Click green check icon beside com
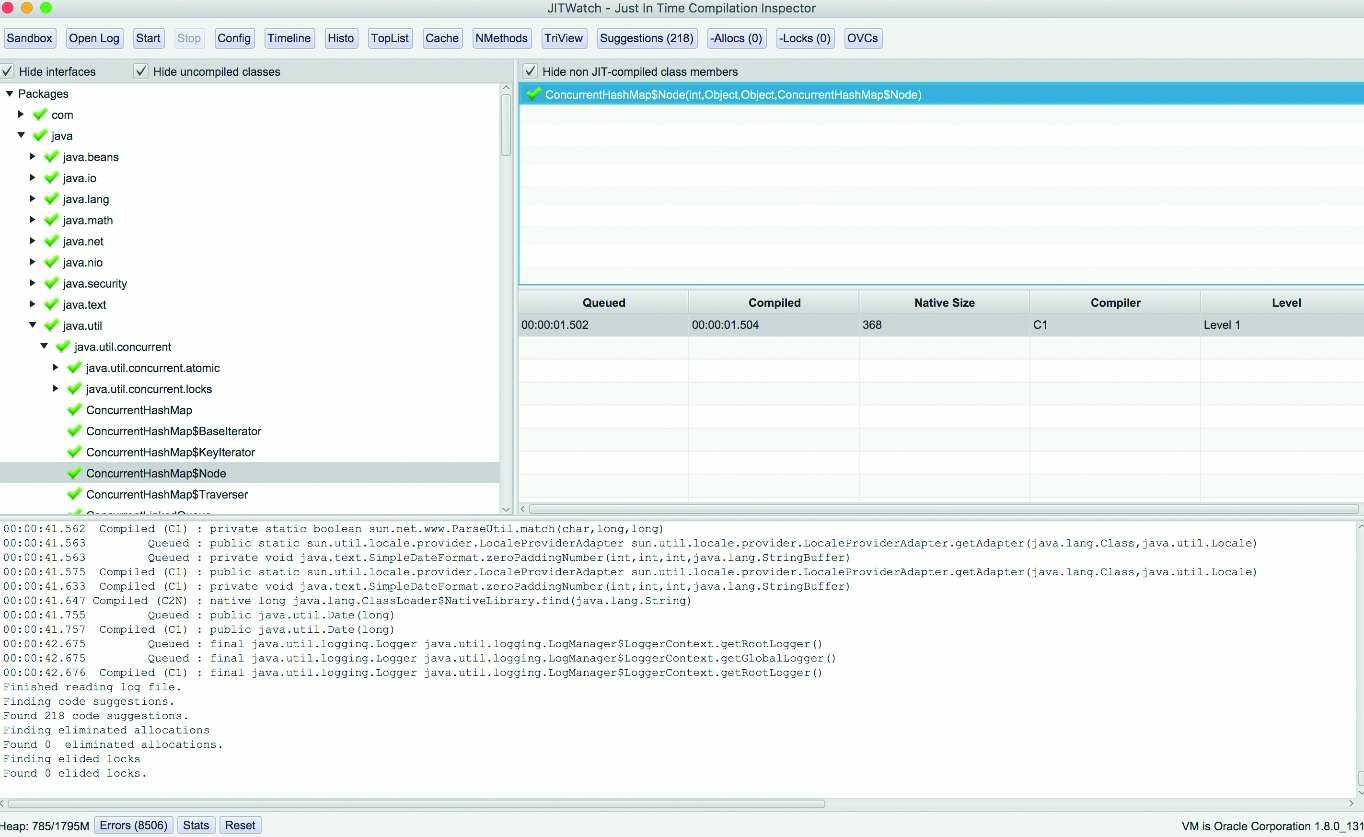This screenshot has height=837, width=1364. [40, 114]
